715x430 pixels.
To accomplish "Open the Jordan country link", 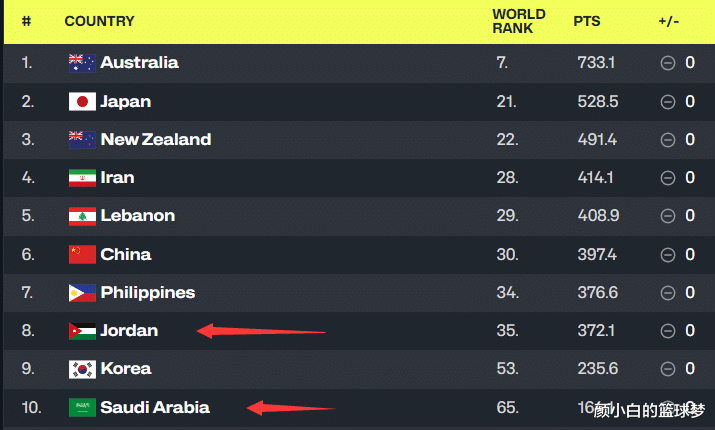I will 129,330.
